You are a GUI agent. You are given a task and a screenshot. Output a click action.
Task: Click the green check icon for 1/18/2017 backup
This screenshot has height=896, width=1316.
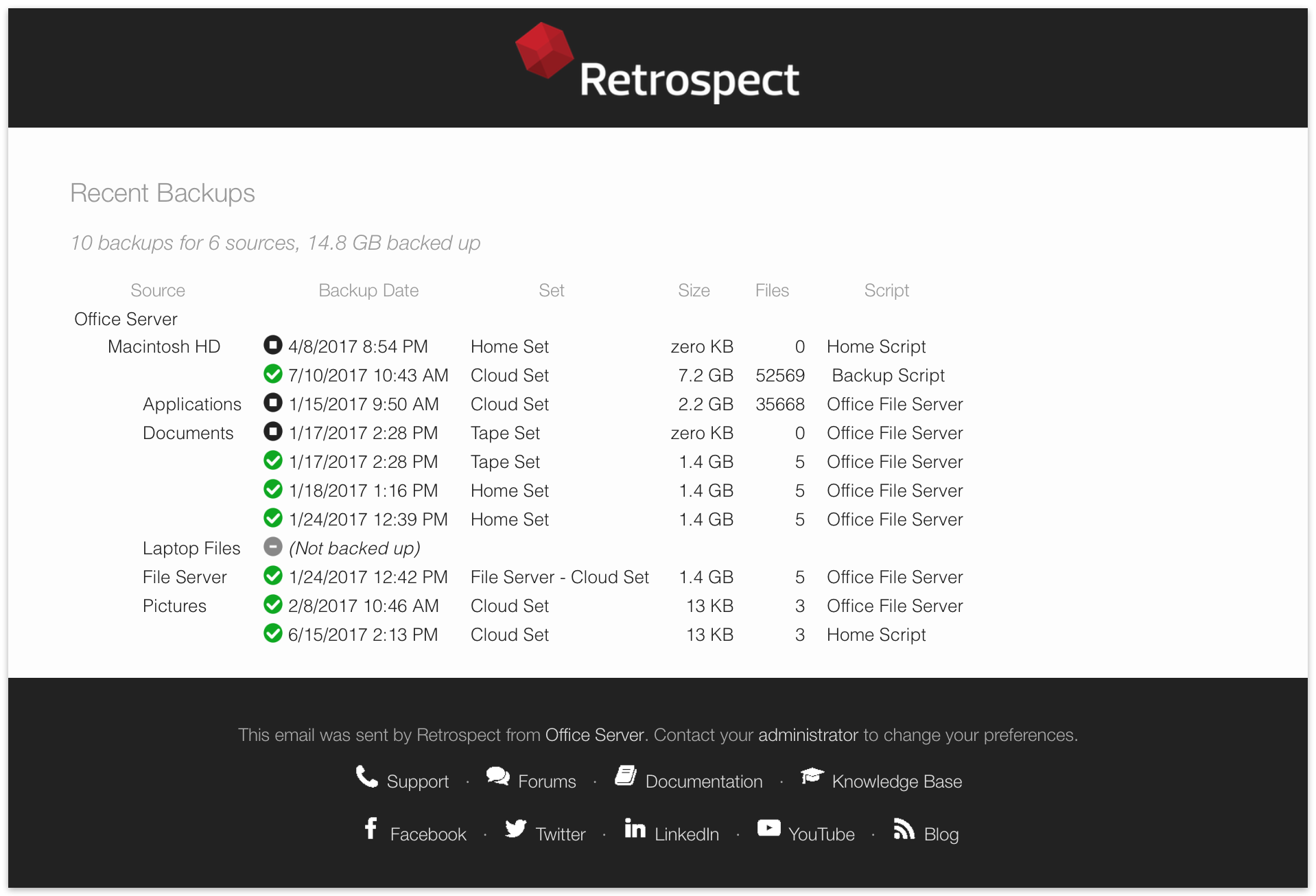click(273, 488)
